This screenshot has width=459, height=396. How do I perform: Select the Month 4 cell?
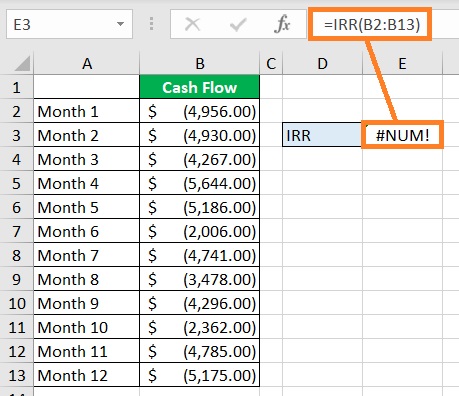86,183
